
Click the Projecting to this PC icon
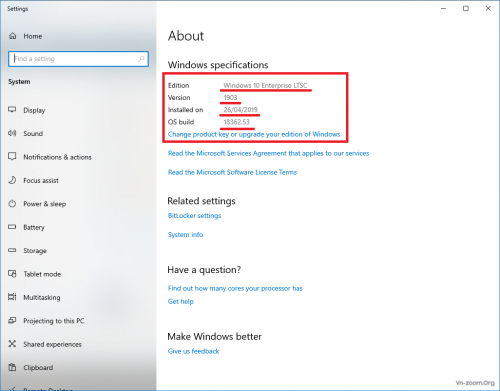tap(12, 320)
